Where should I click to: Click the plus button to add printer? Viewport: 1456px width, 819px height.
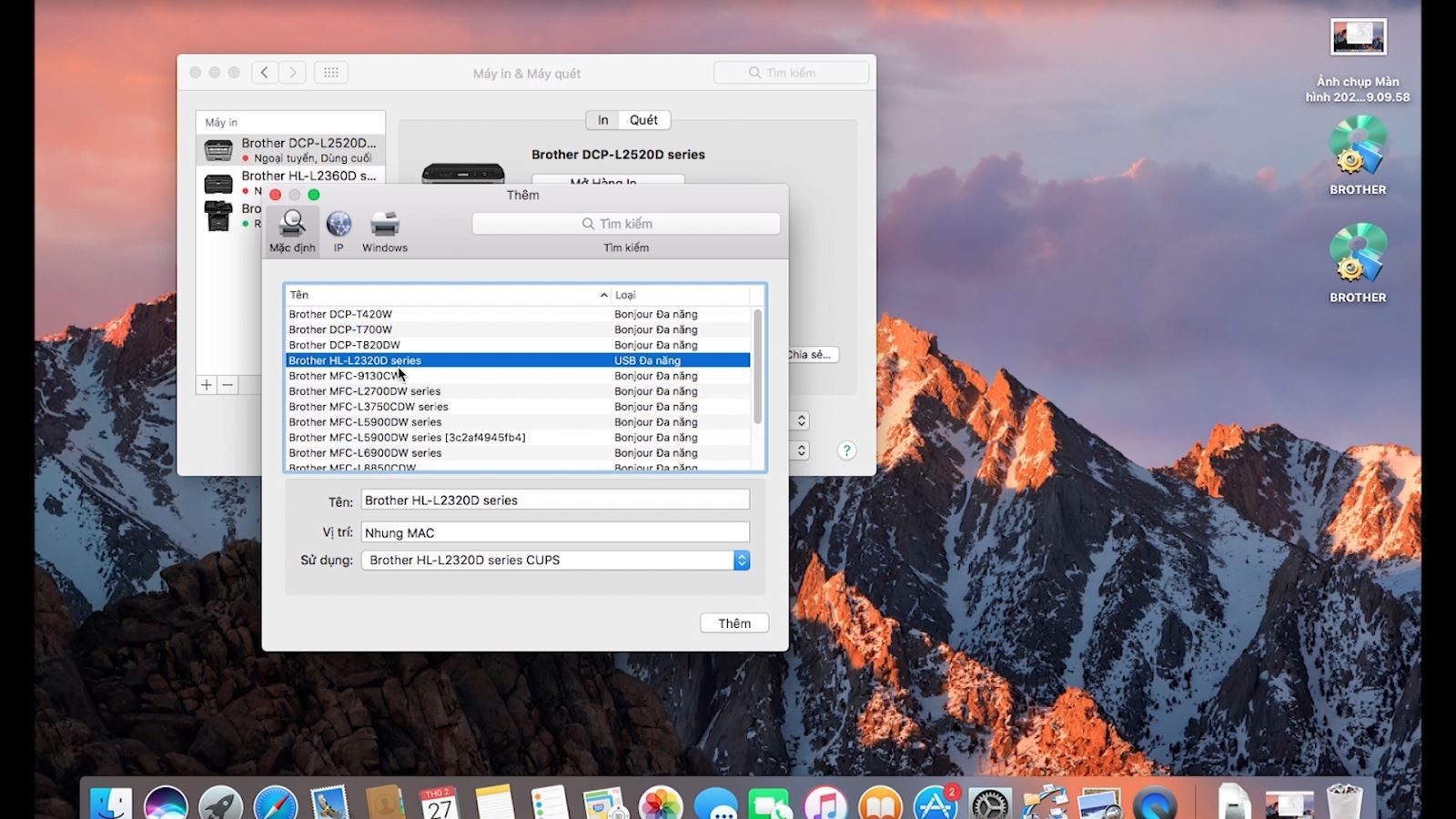[x=207, y=385]
